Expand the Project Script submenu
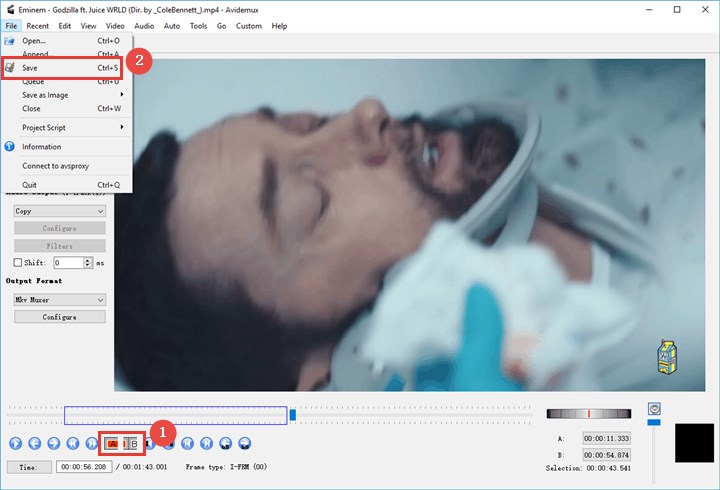This screenshot has height=490, width=720. [67, 128]
